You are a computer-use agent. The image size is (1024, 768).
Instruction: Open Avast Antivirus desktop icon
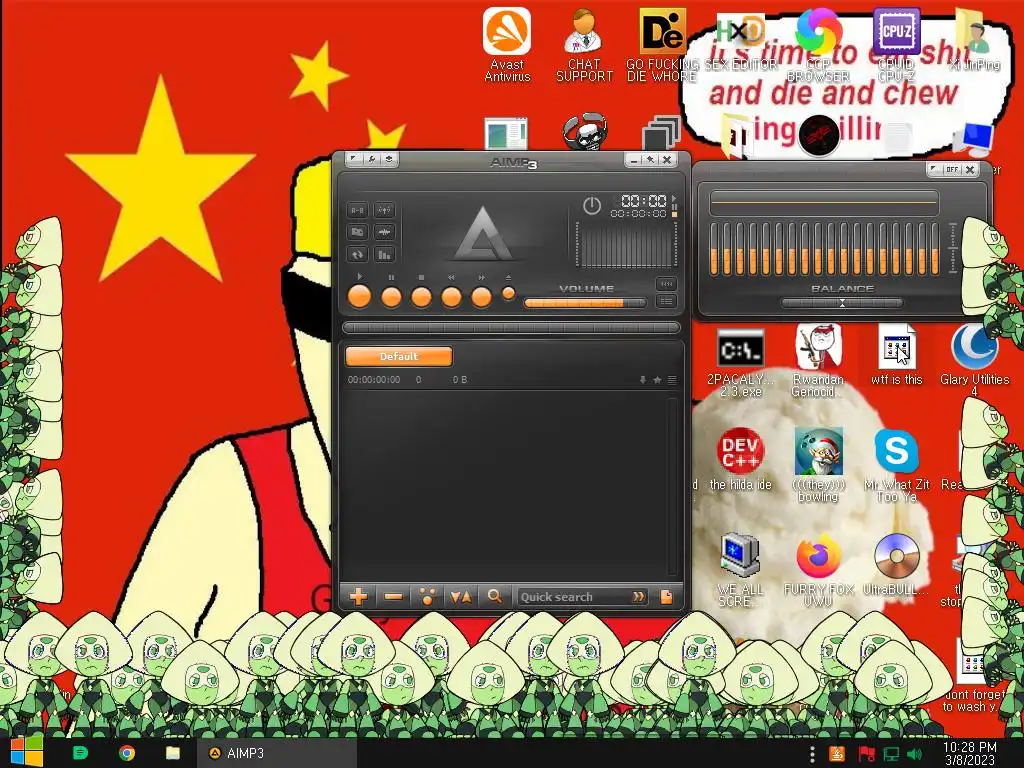507,45
